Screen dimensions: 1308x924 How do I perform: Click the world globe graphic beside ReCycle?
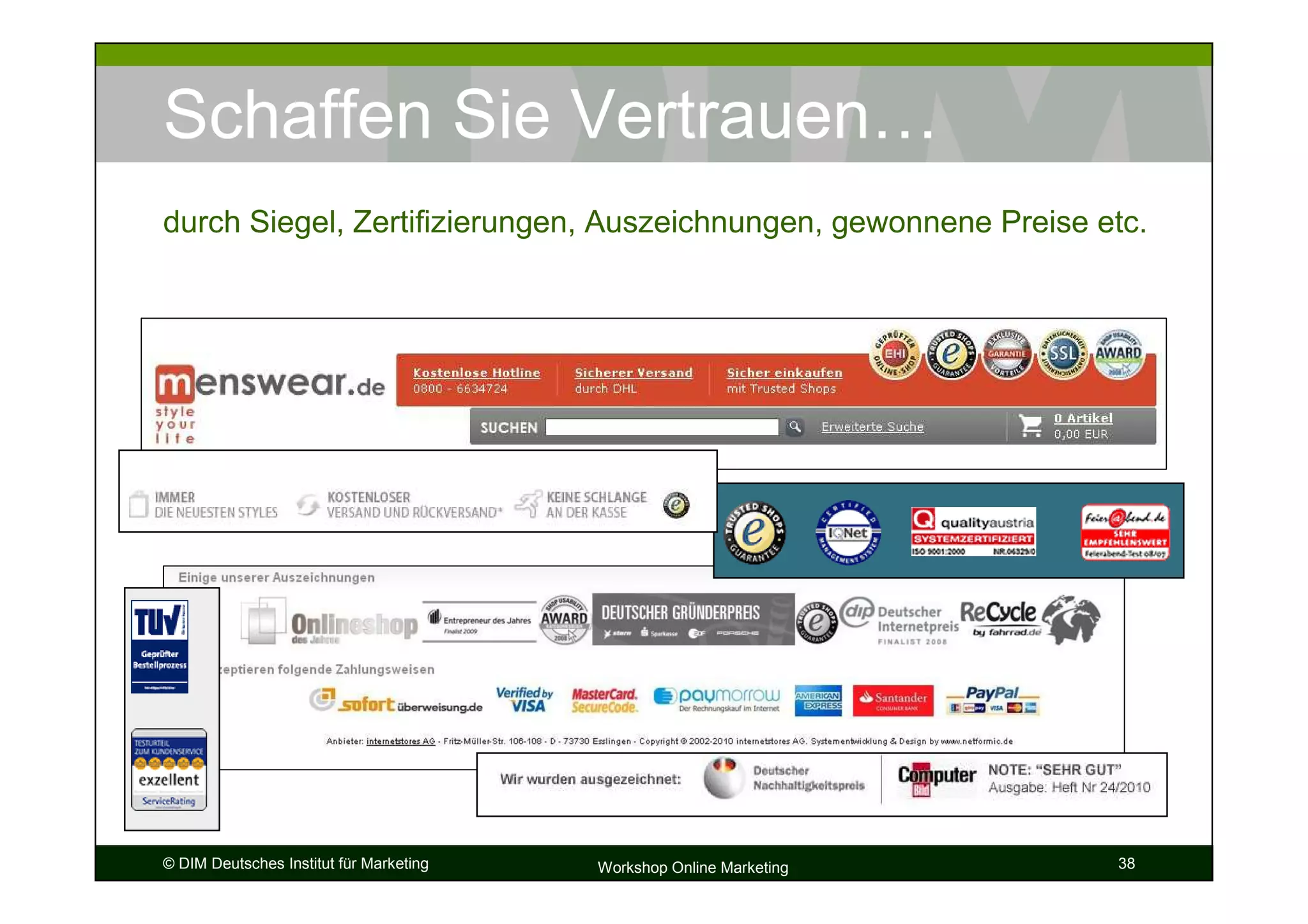pos(1071,619)
